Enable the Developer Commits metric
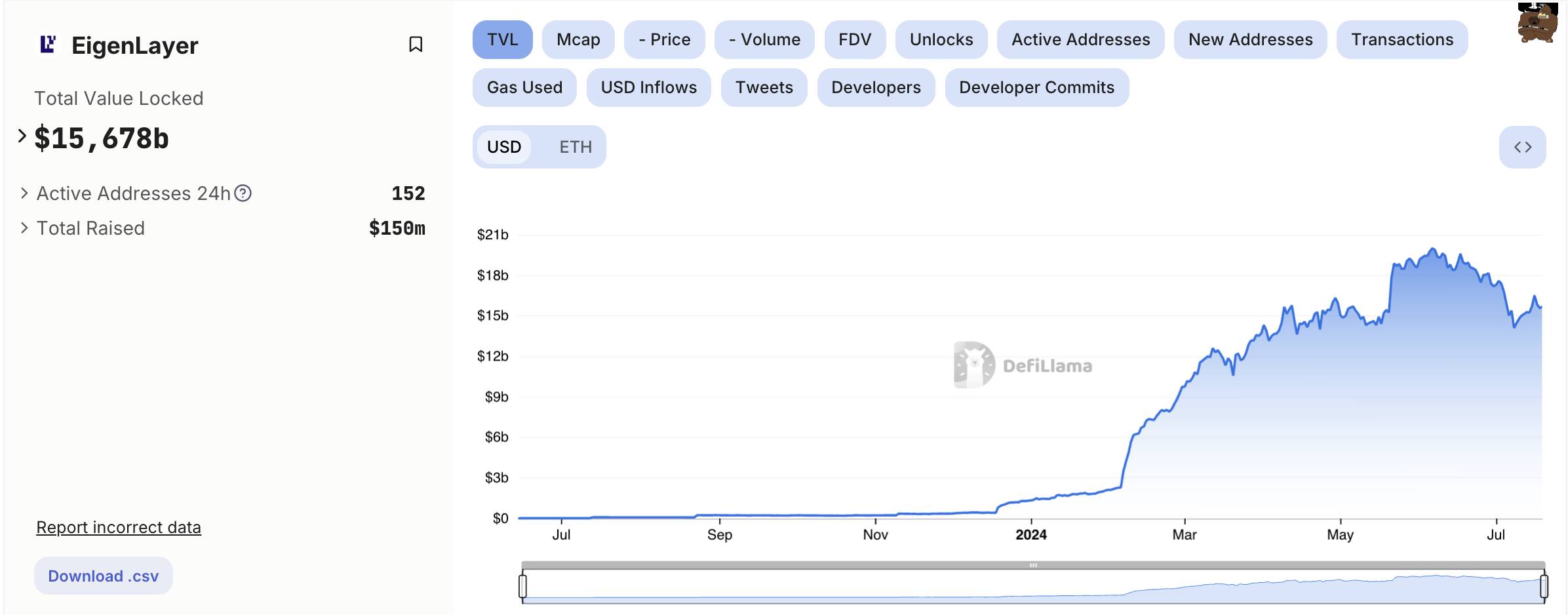The image size is (1568, 615). click(1037, 87)
